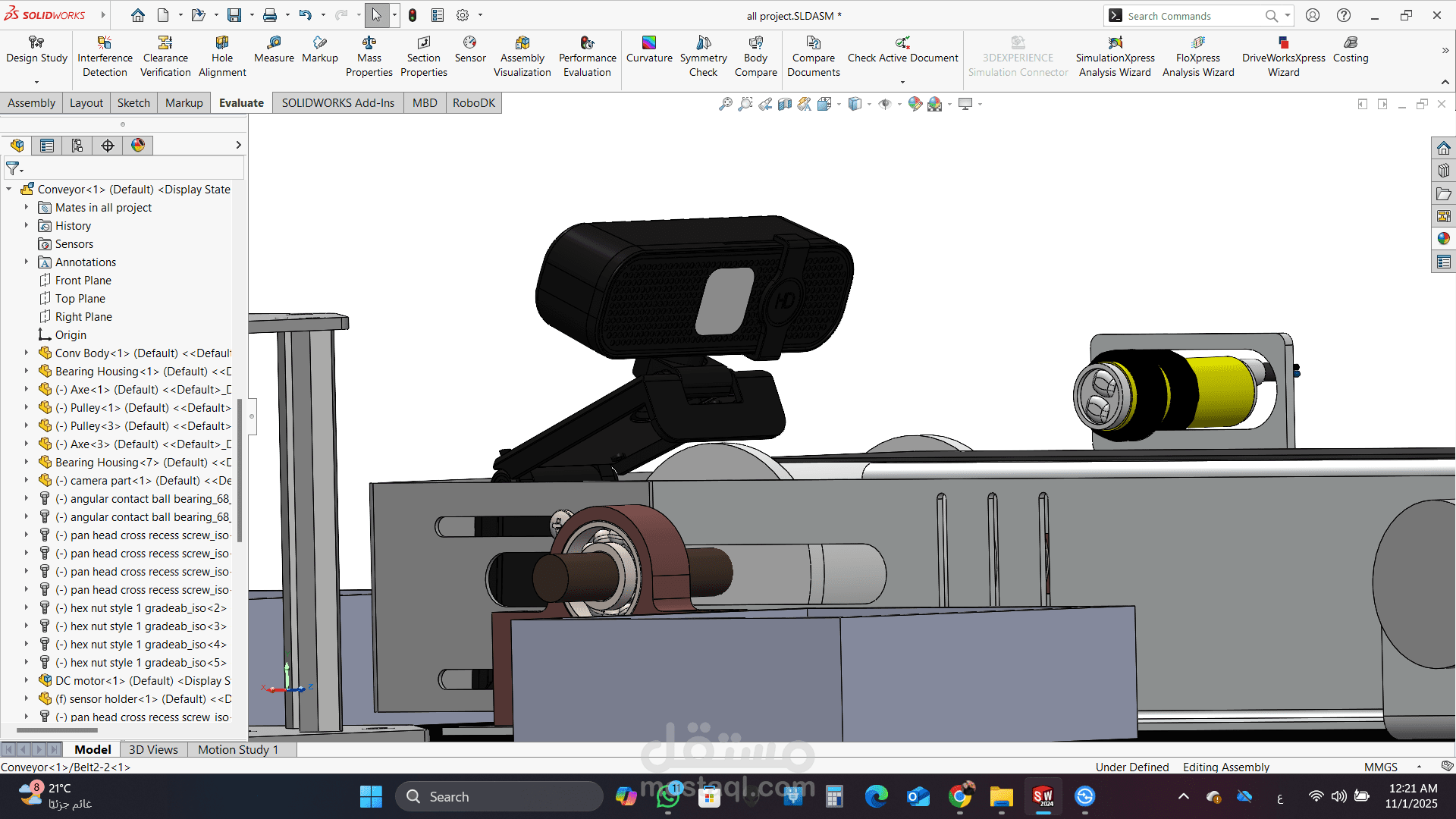
Task: Show Curvature display
Action: [x=649, y=49]
